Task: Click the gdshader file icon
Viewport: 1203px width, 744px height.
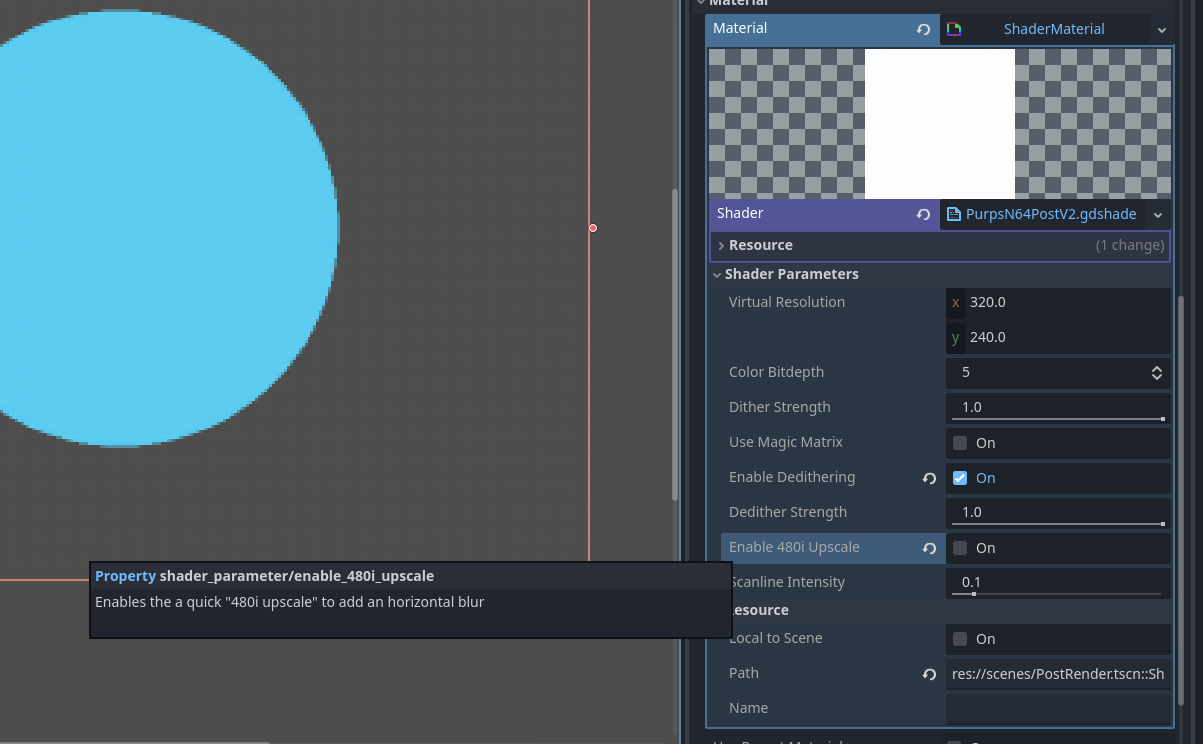Action: point(954,214)
